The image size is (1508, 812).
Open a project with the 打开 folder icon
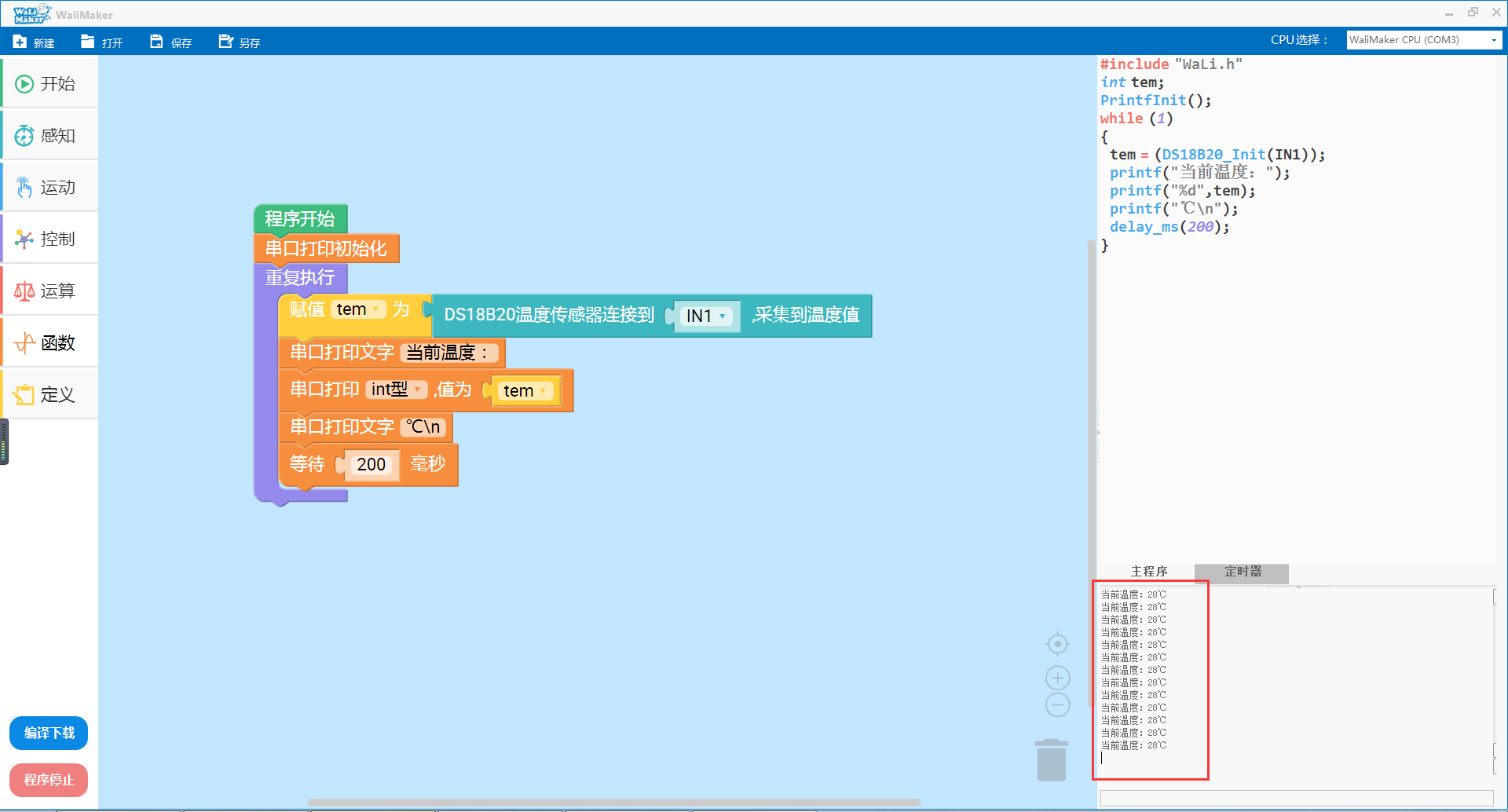click(88, 42)
